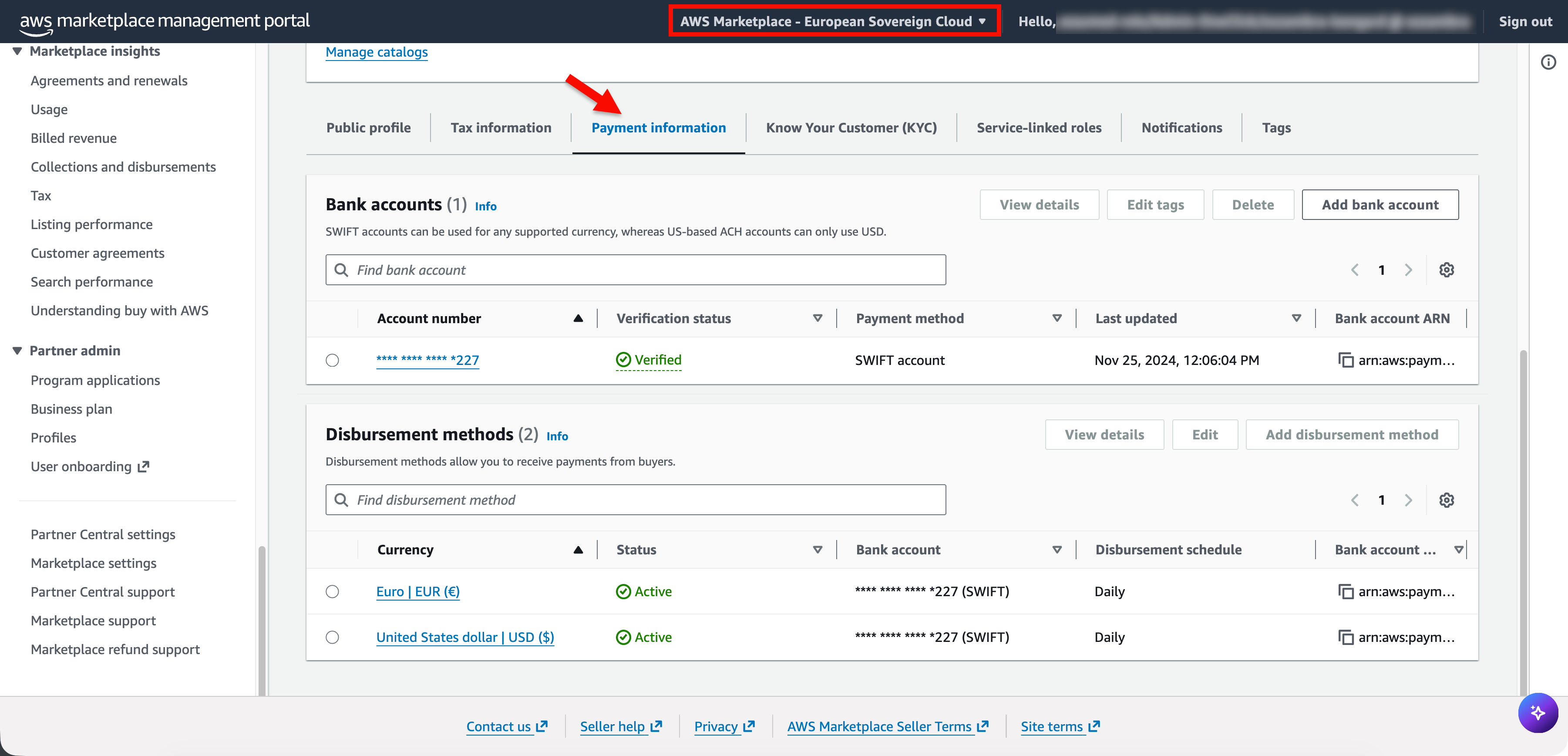Select the *227 bank account radio button
This screenshot has width=1568, height=756.
tap(332, 360)
